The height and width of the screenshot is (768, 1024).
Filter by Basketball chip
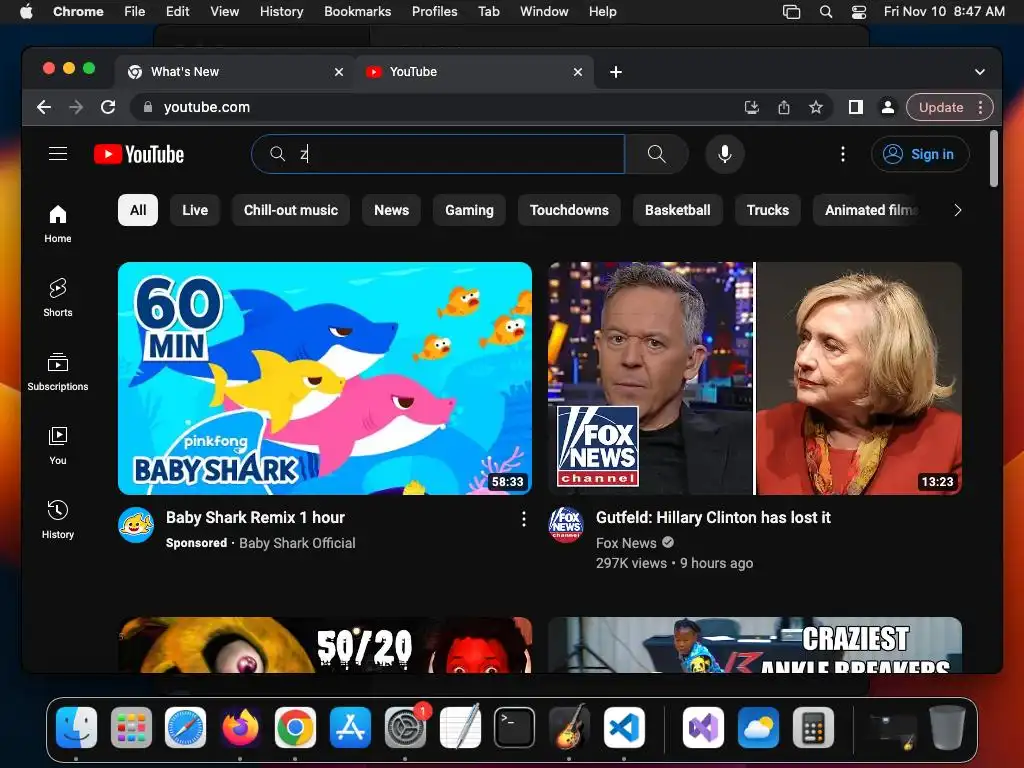coord(677,210)
